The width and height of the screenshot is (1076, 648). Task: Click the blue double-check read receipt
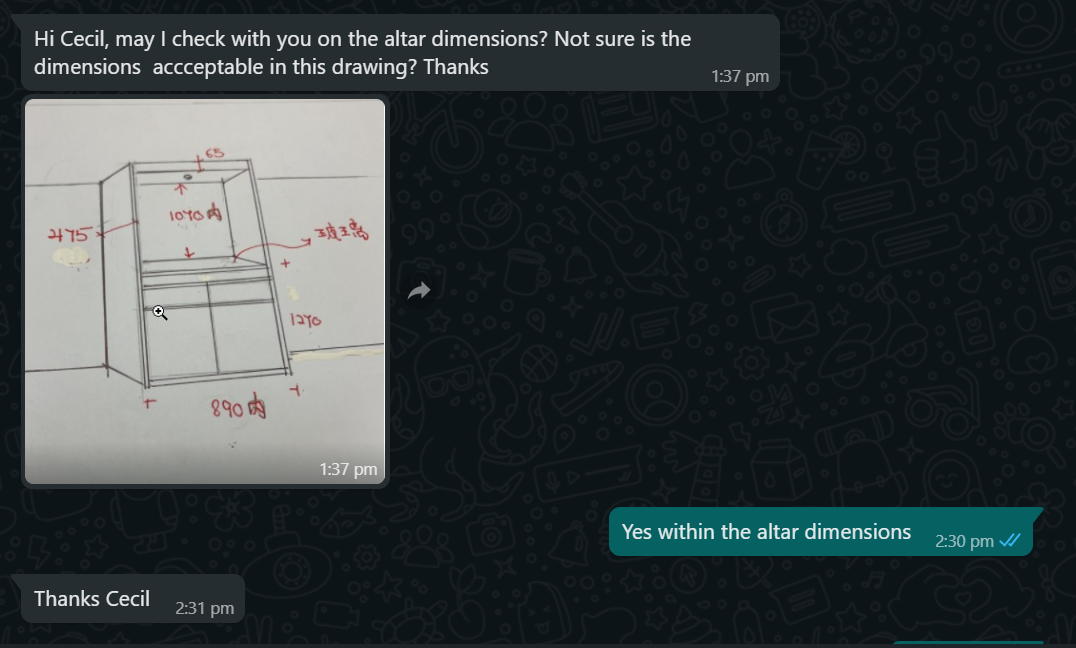1010,540
